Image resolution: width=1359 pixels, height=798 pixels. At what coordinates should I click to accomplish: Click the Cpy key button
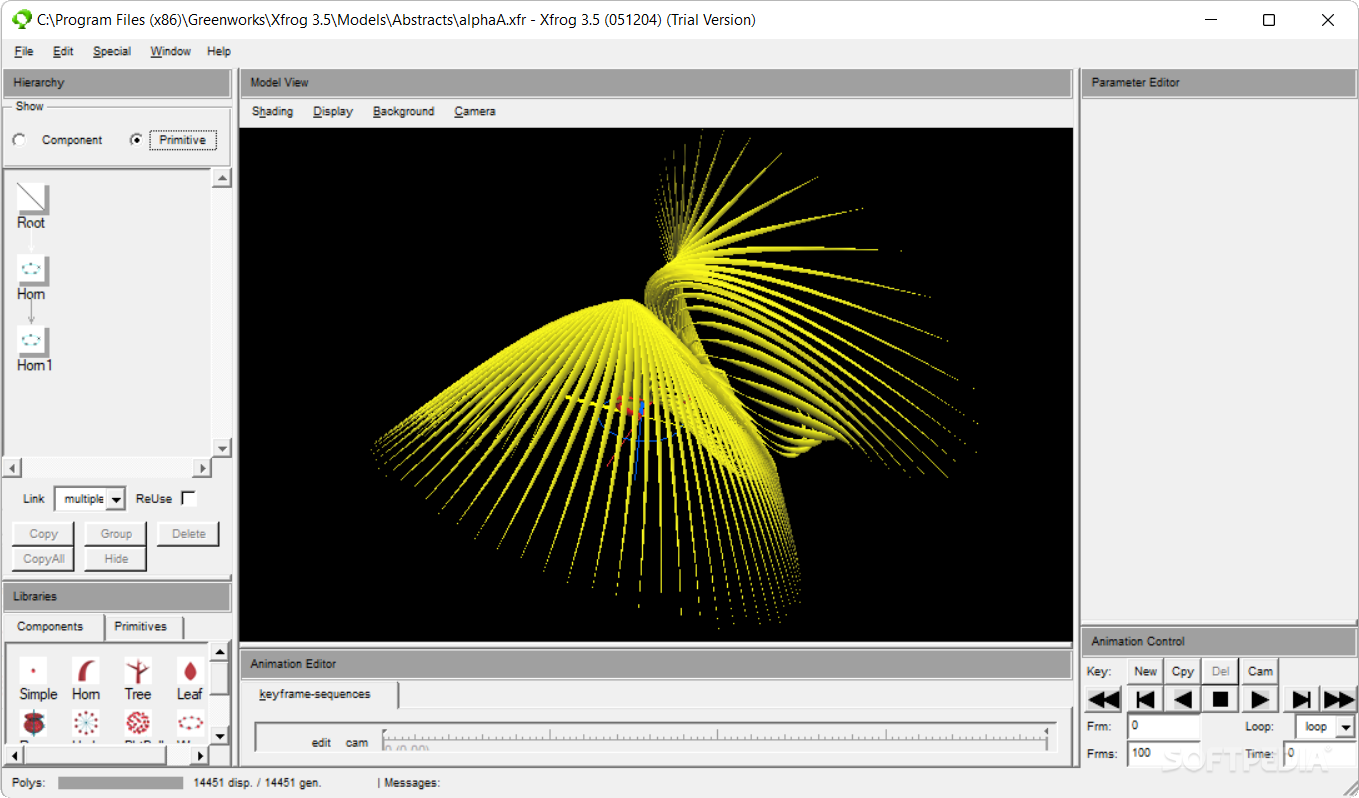(1183, 671)
